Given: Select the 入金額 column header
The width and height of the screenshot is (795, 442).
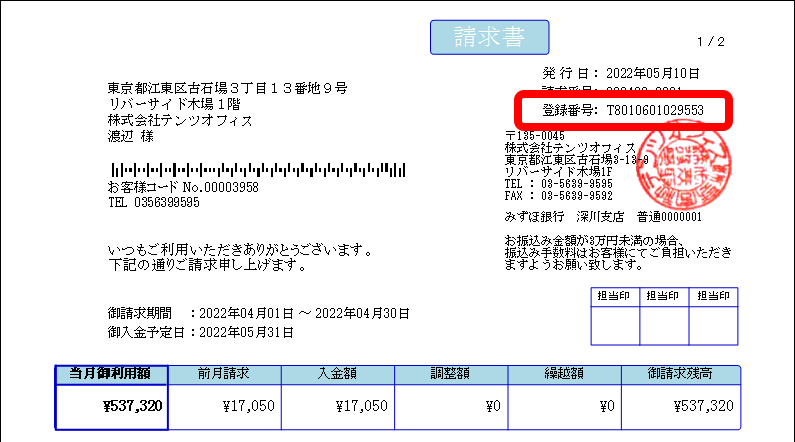Looking at the screenshot, I should coord(337,374).
